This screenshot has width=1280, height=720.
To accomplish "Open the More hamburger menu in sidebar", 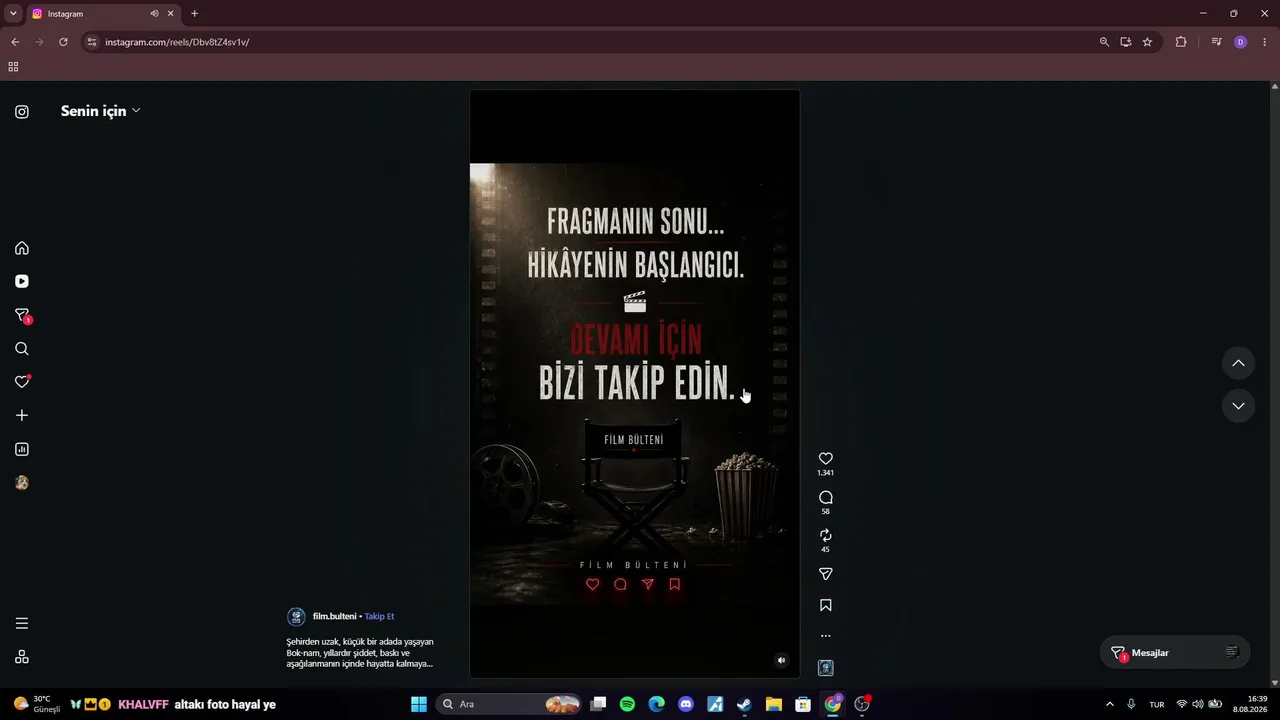I will 22,623.
